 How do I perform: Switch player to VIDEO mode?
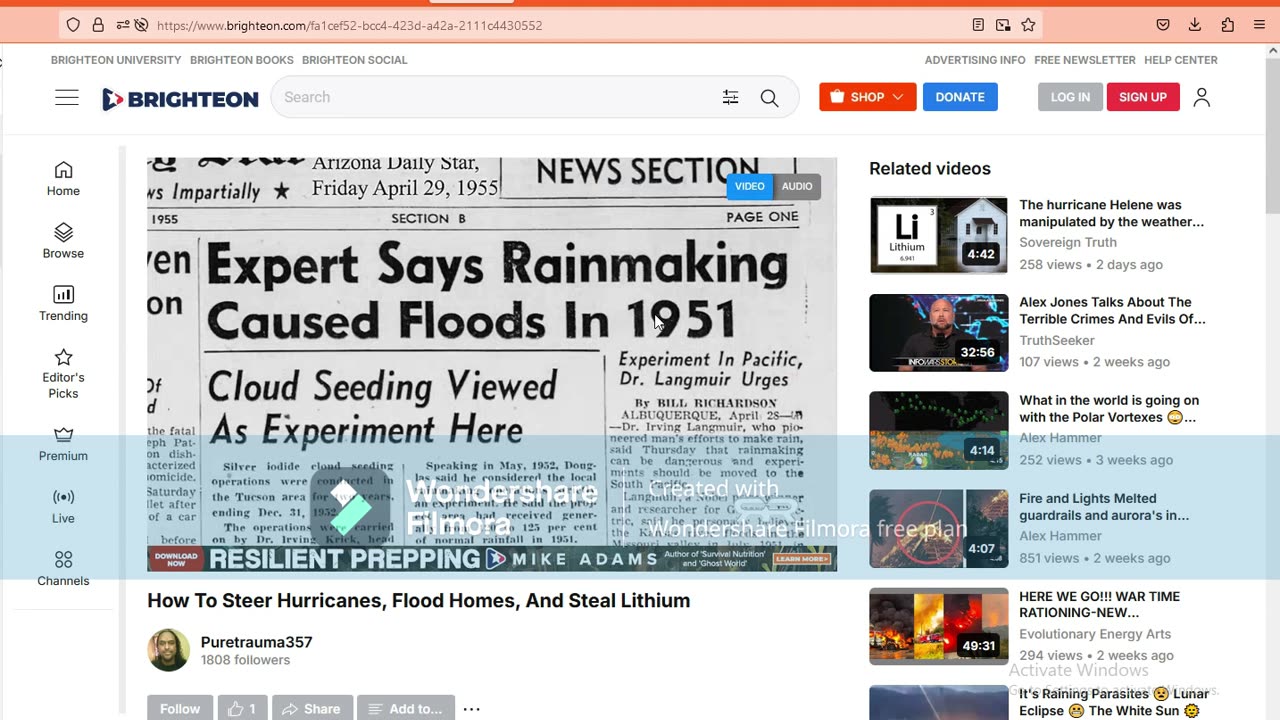[x=750, y=186]
